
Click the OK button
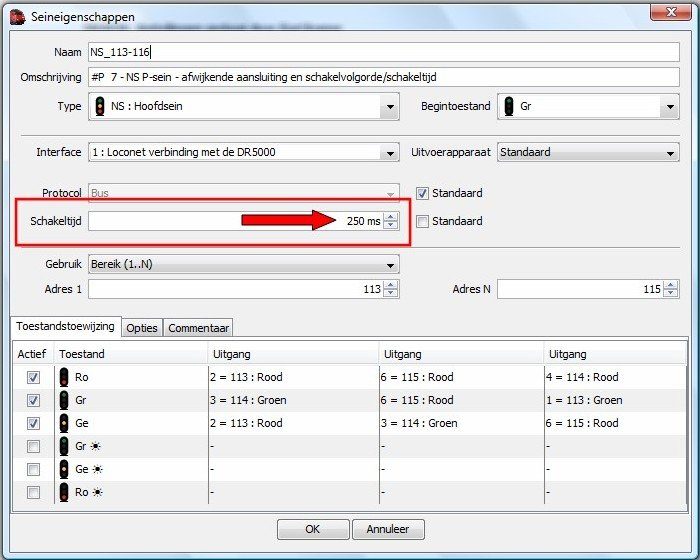coord(313,529)
